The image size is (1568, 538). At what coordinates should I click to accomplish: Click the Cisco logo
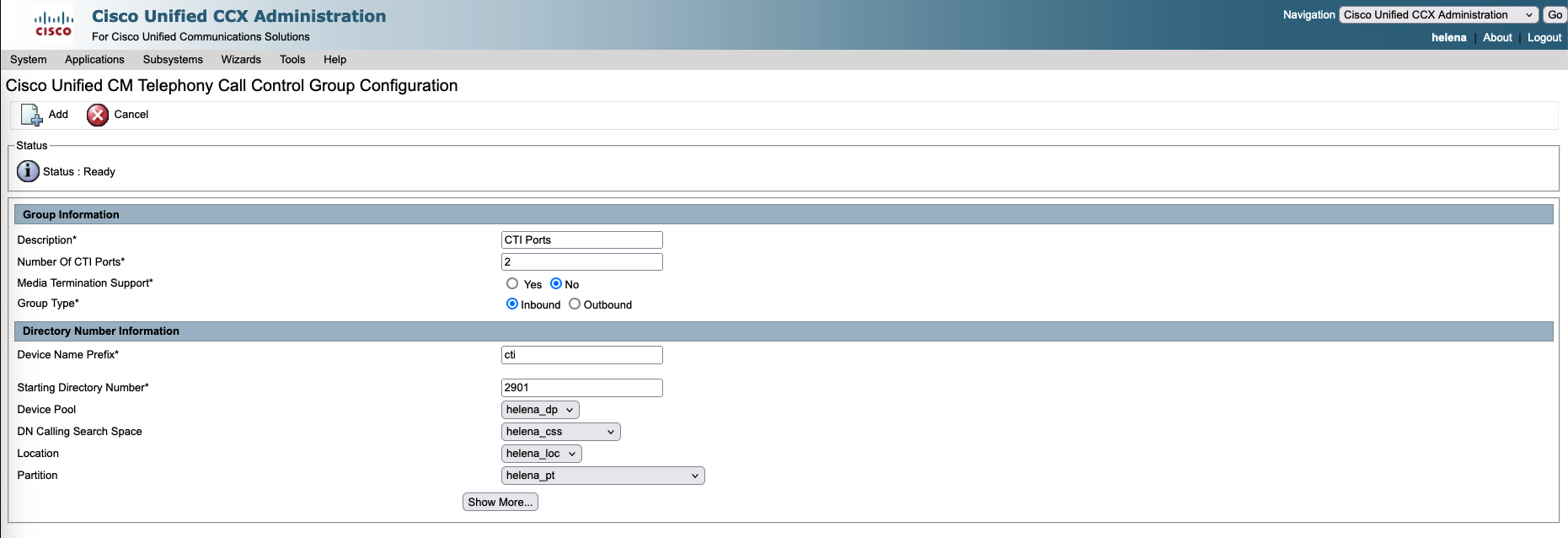pyautogui.click(x=54, y=24)
